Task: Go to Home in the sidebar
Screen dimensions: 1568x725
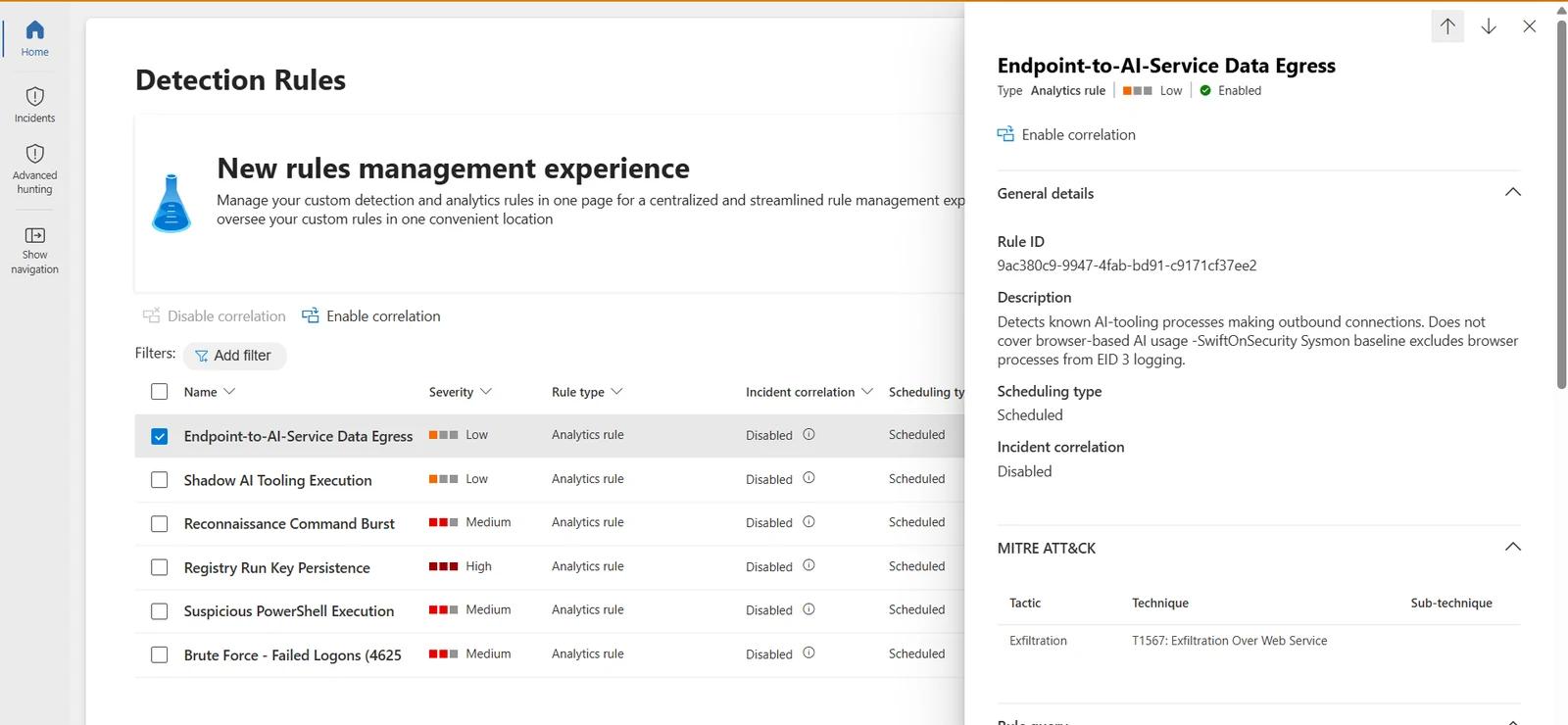Action: 35,38
